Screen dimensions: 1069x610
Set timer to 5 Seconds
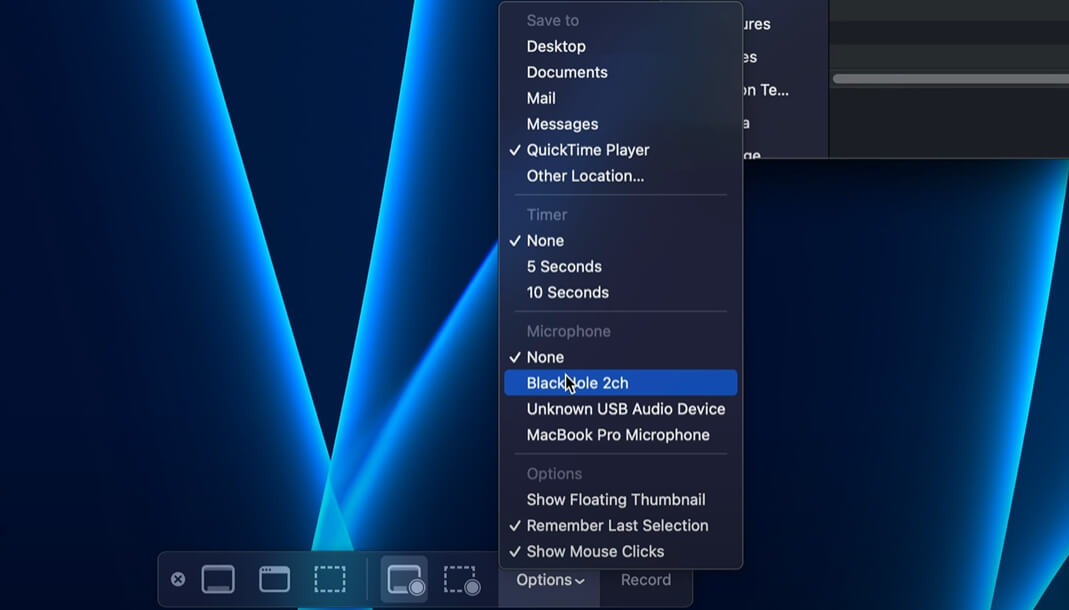(564, 267)
